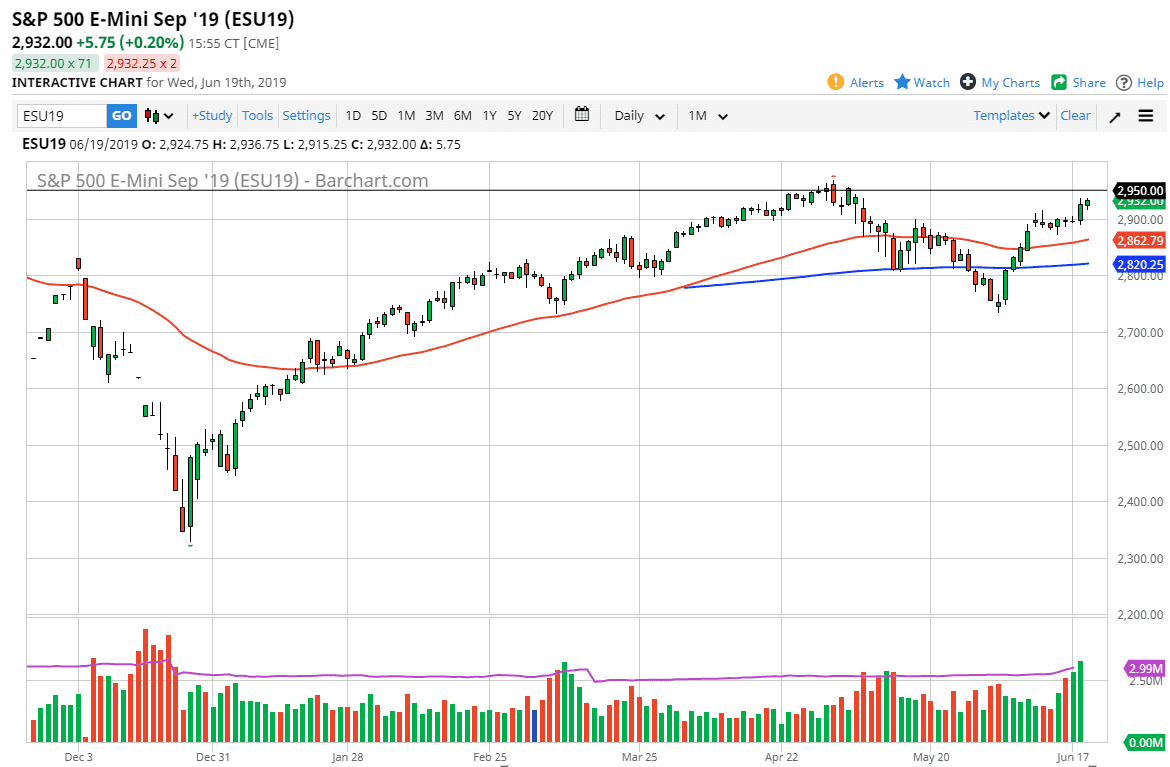Screen dimensions: 1170x767
Task: Click the Watch star icon
Action: point(920,83)
